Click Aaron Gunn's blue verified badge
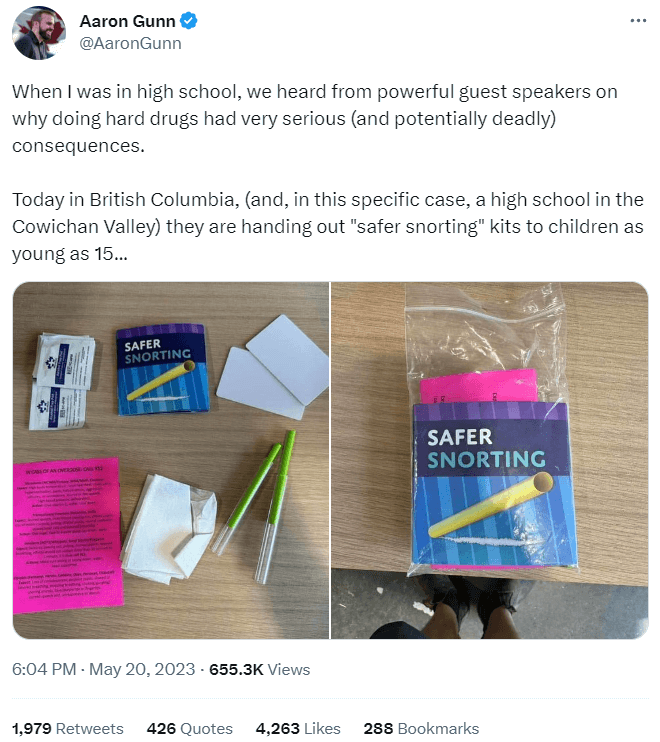660x742 pixels. [x=188, y=21]
